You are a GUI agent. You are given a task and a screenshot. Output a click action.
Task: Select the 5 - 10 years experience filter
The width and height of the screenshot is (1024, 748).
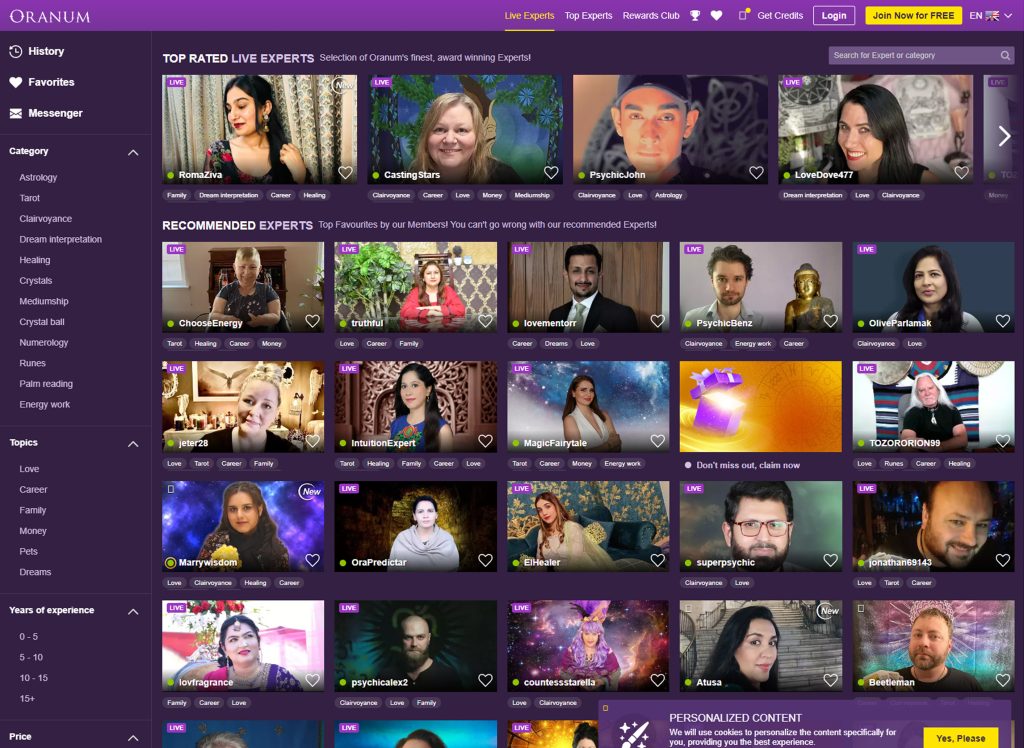coord(31,657)
